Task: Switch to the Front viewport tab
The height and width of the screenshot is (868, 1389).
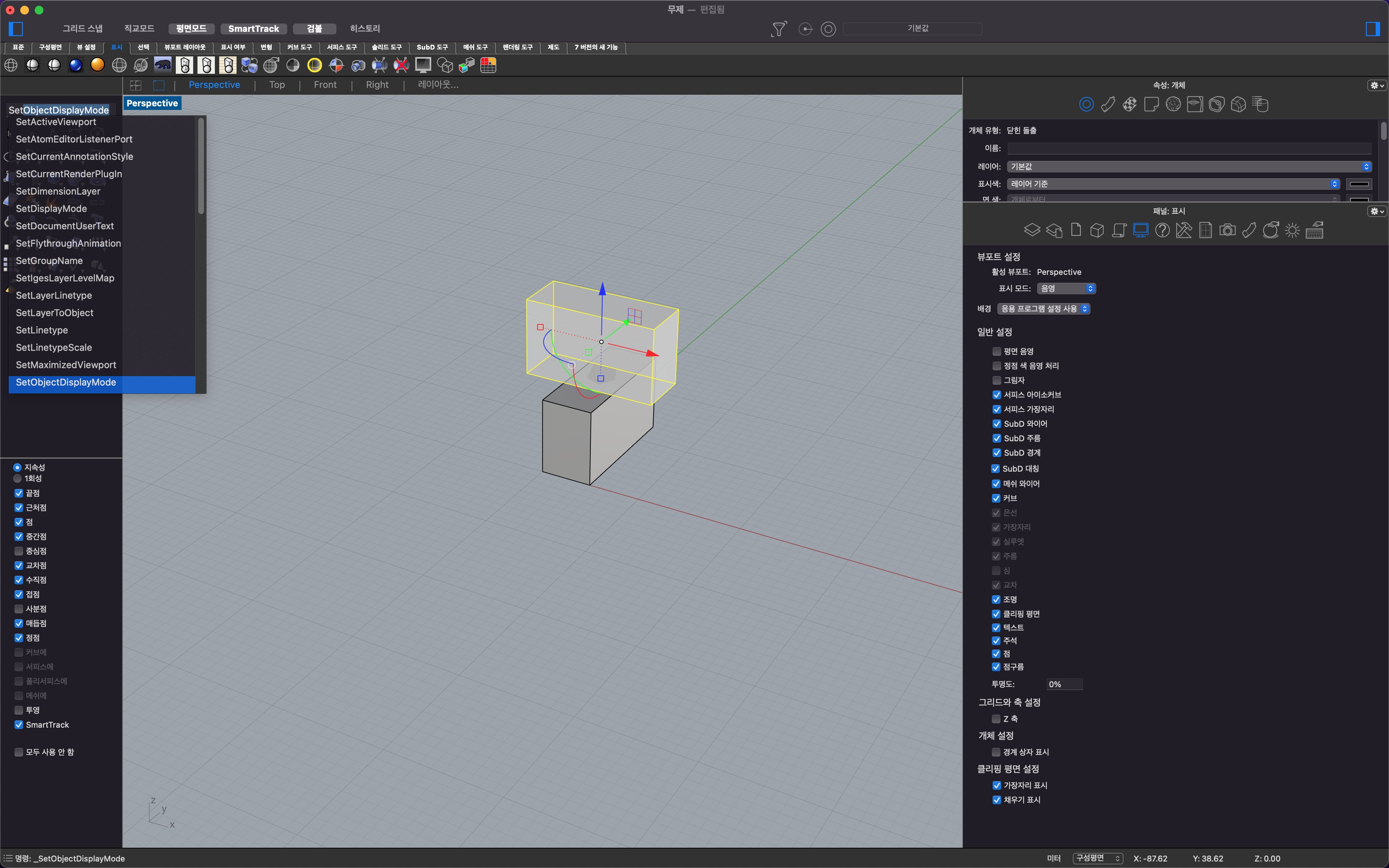Action: pyautogui.click(x=325, y=85)
